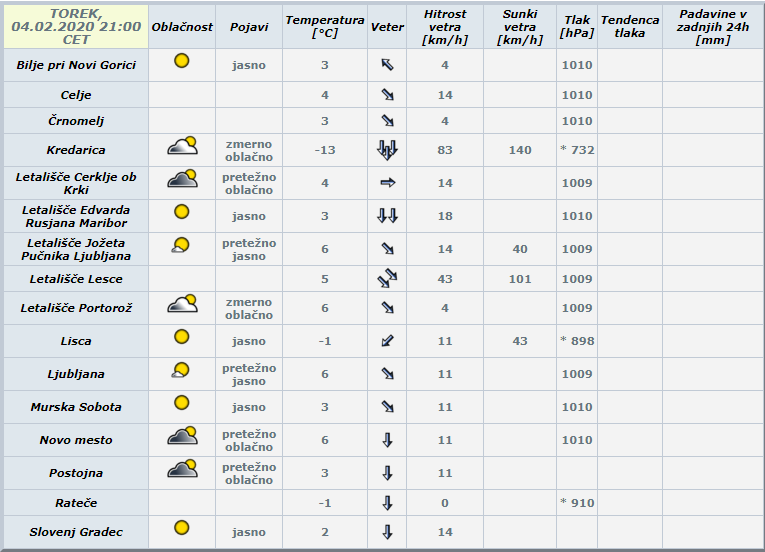The image size is (765, 552).
Task: Click the Lisca pressure value * 898
Action: coord(577,341)
